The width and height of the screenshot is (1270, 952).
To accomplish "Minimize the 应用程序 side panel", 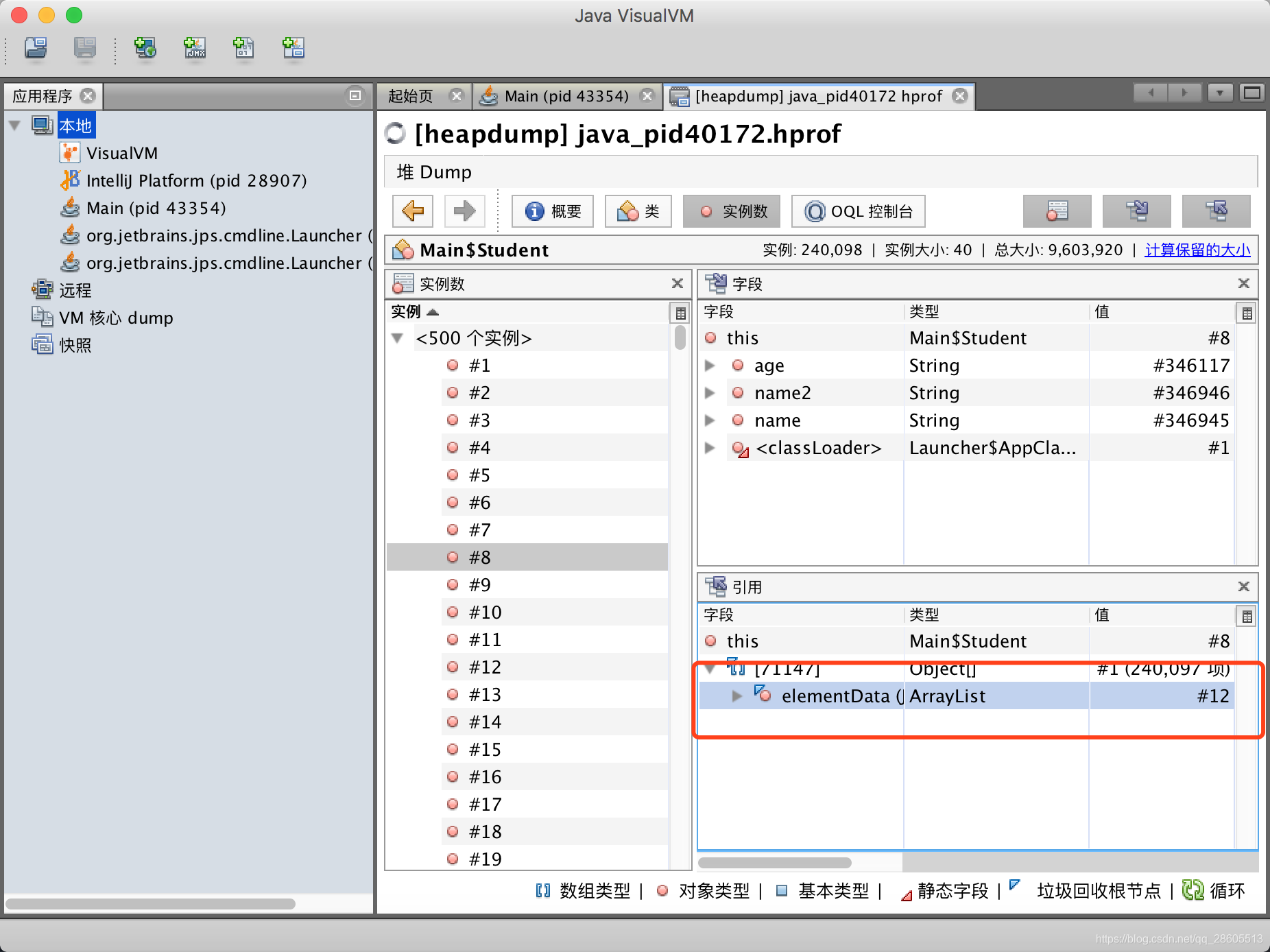I will 355,96.
